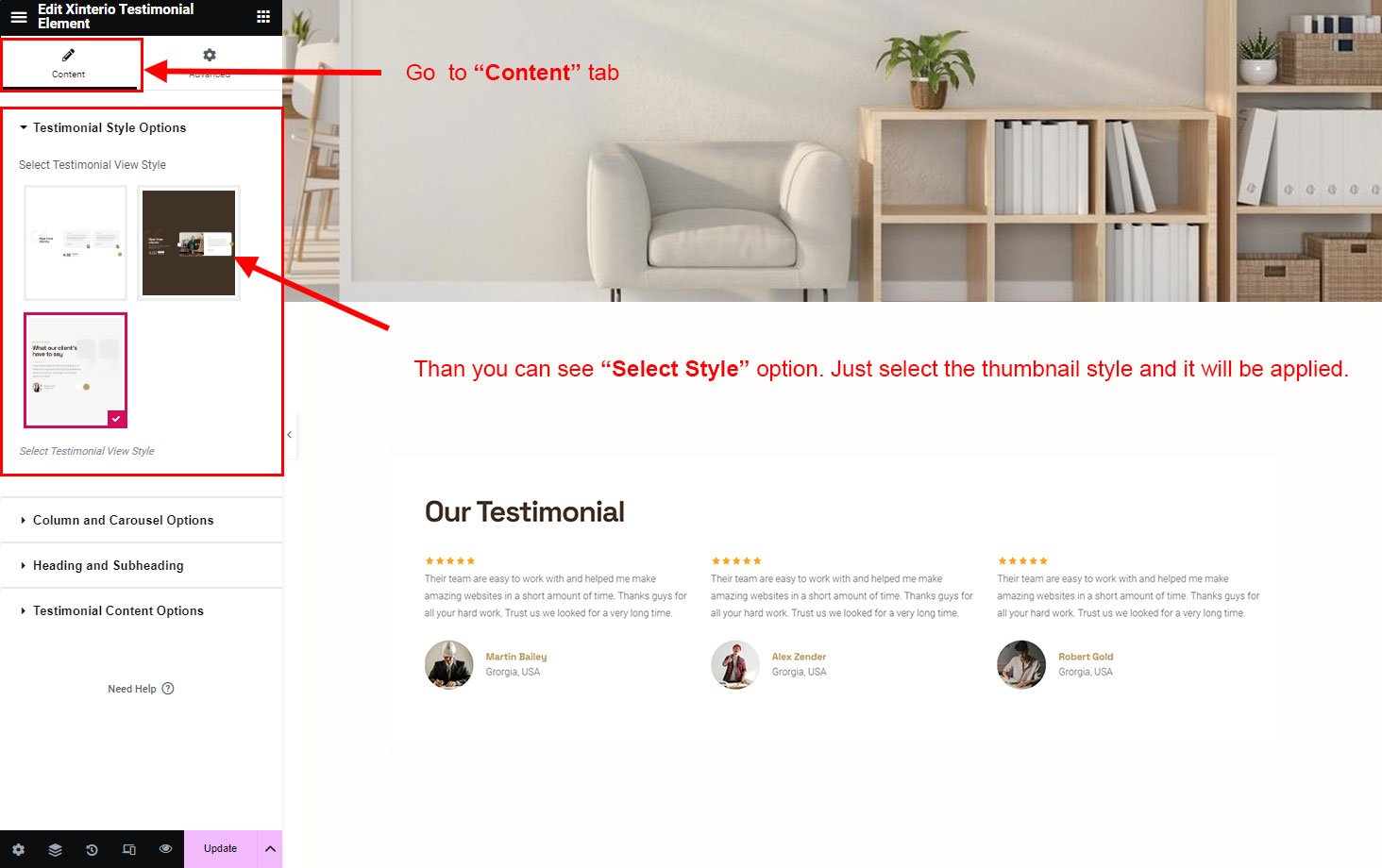Image resolution: width=1382 pixels, height=868 pixels.
Task: Switch to the Content tab
Action: (x=69, y=63)
